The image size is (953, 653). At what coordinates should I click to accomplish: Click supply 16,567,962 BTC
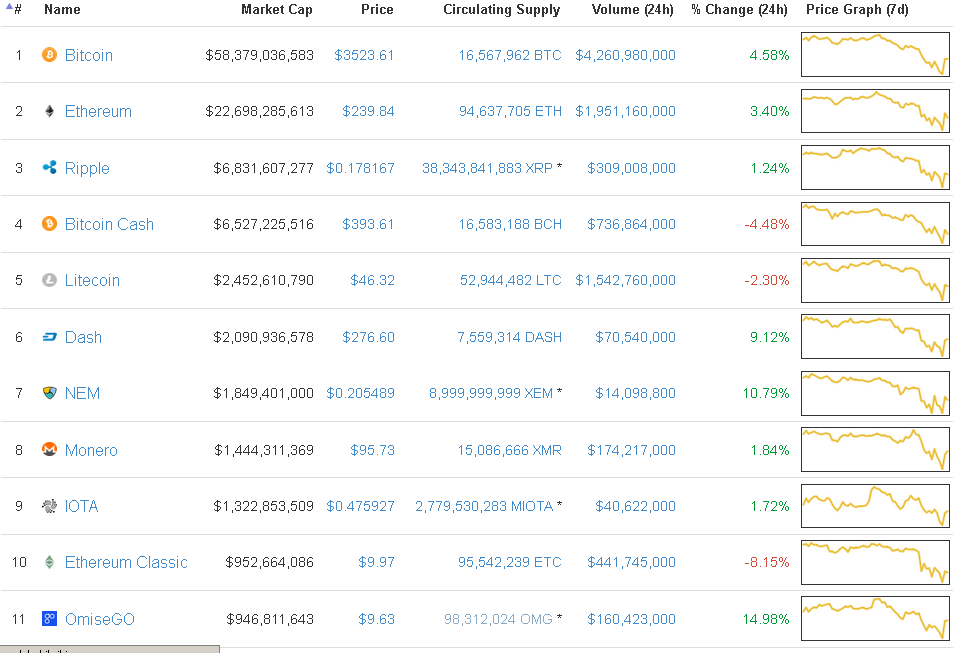510,55
